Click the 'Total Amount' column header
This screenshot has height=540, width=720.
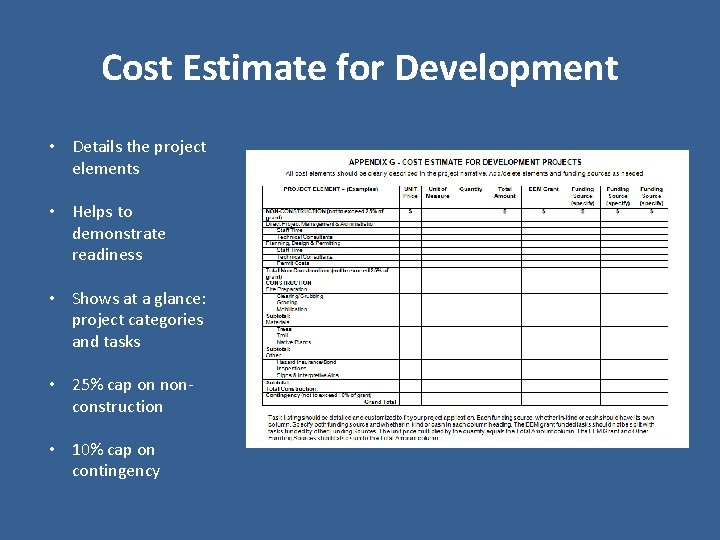coord(505,192)
